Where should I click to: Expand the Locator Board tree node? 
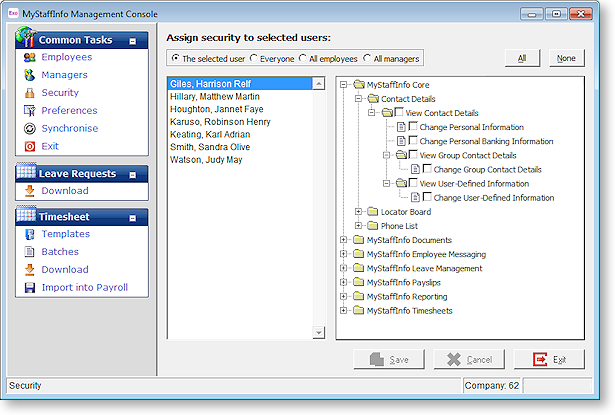(x=359, y=212)
